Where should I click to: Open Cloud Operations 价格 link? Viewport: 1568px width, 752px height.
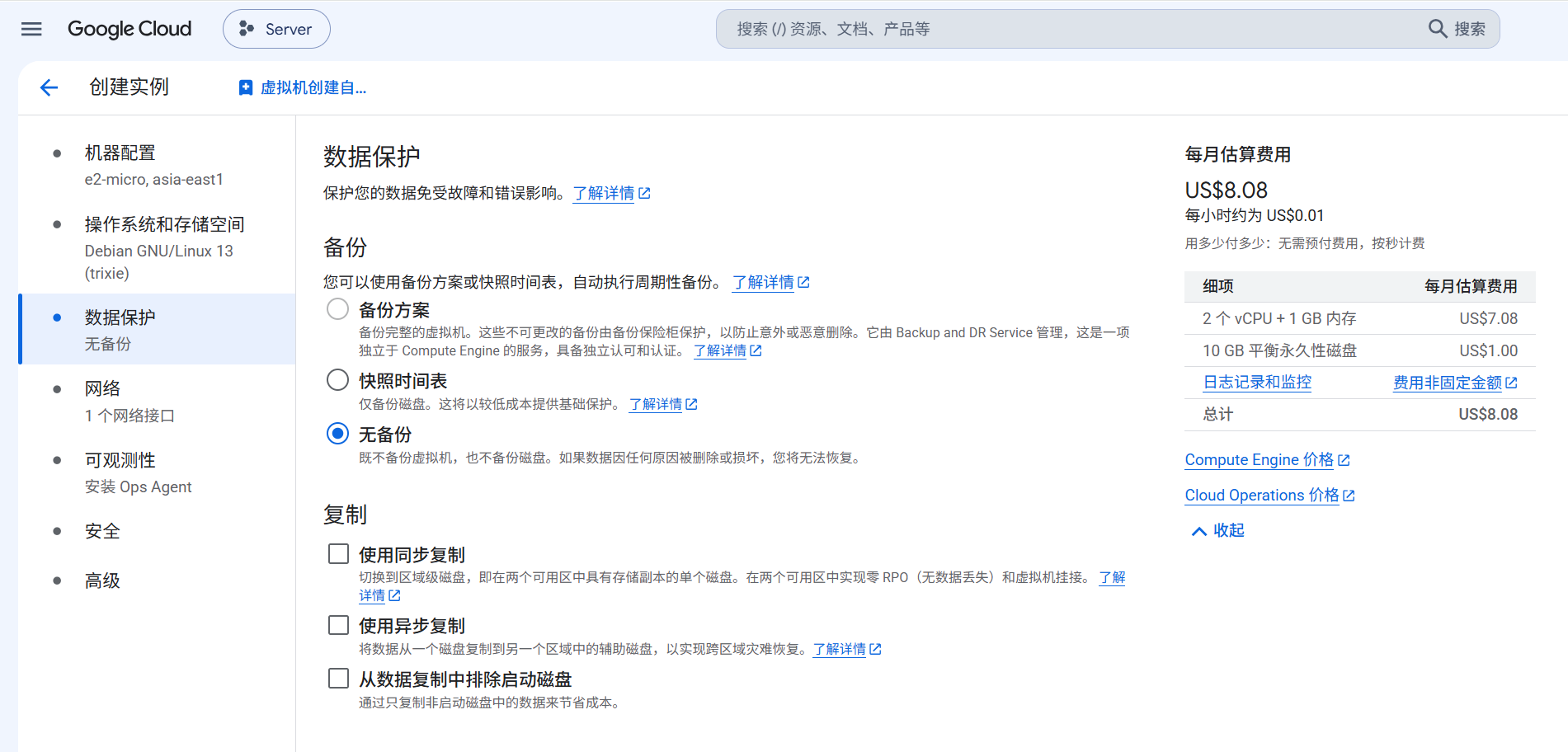tap(1269, 496)
